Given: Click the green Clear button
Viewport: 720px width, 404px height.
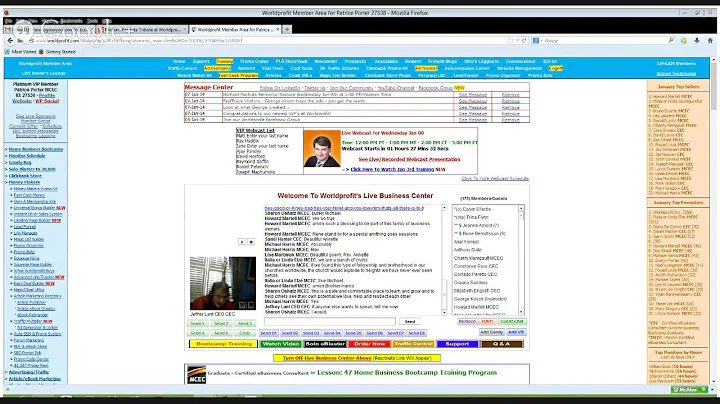Looking at the screenshot, I should pos(245,333).
